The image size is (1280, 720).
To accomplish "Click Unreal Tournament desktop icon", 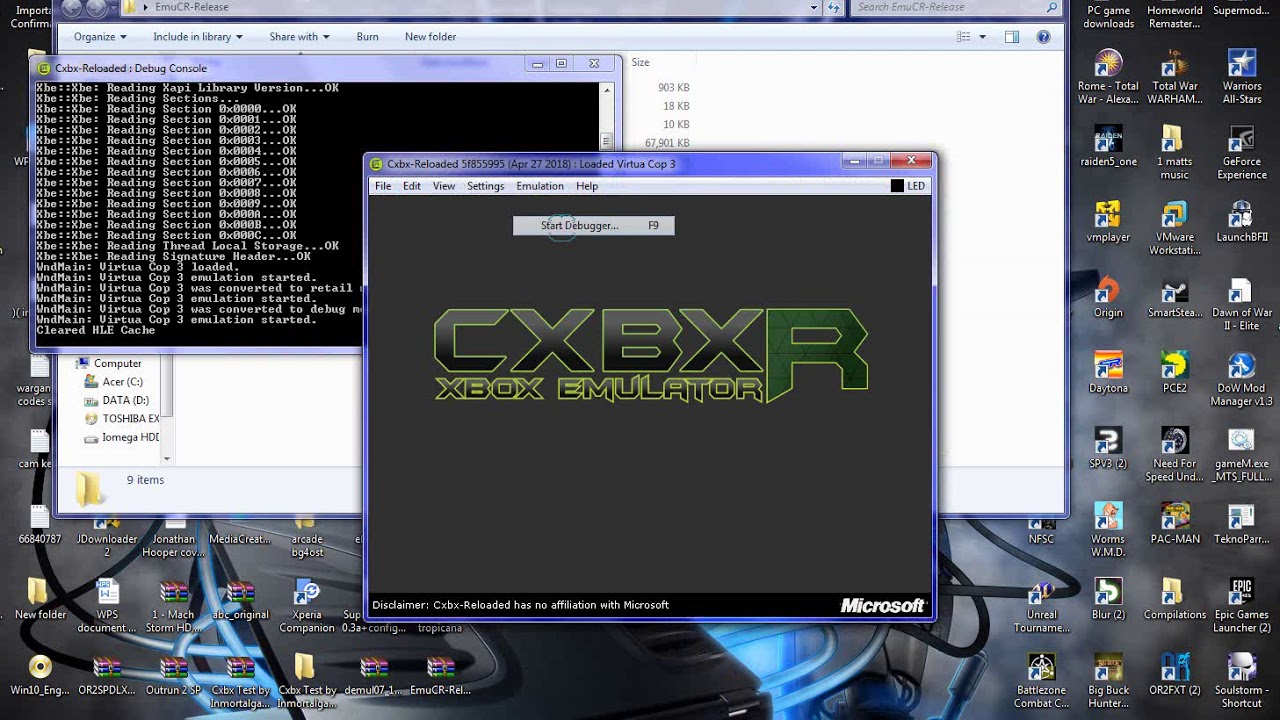I will (1041, 605).
